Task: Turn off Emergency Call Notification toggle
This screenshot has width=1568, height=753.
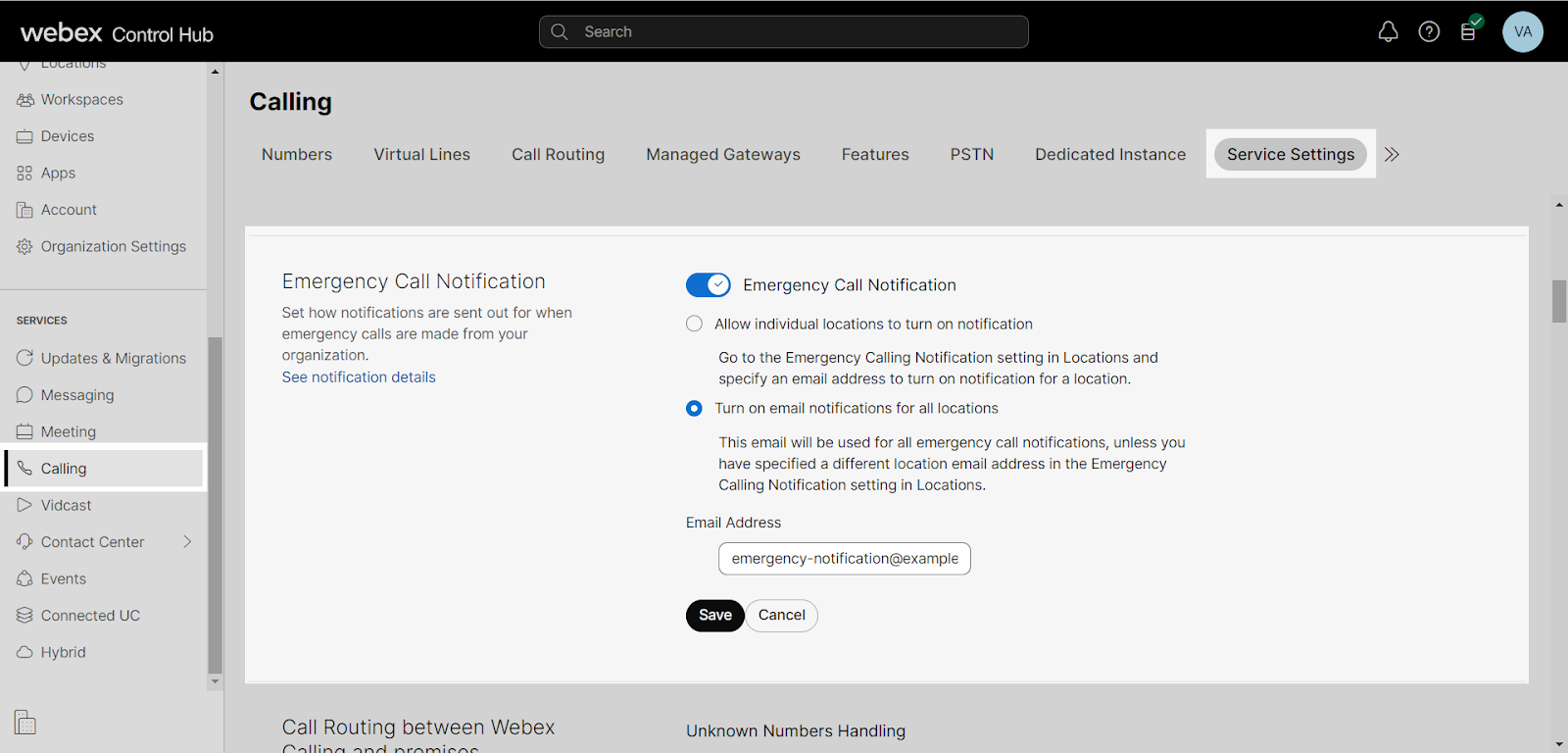Action: (x=709, y=285)
